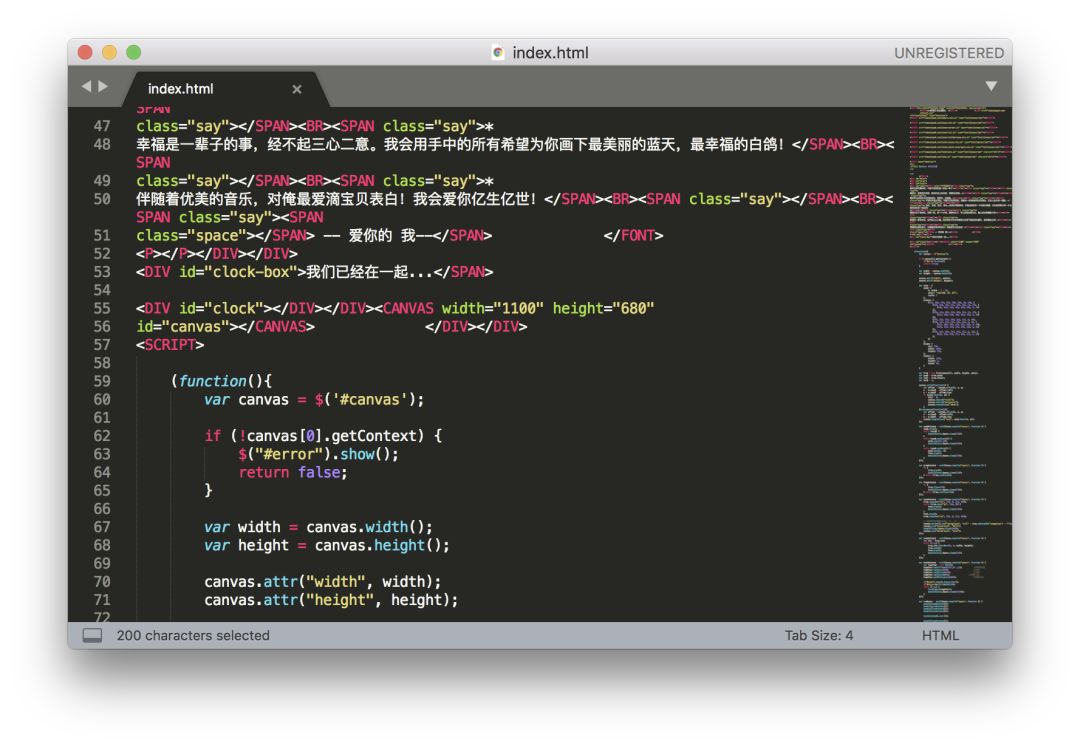Click the </FONT> closing tag on line 51
Image resolution: width=1080 pixels, height=746 pixels.
634,235
